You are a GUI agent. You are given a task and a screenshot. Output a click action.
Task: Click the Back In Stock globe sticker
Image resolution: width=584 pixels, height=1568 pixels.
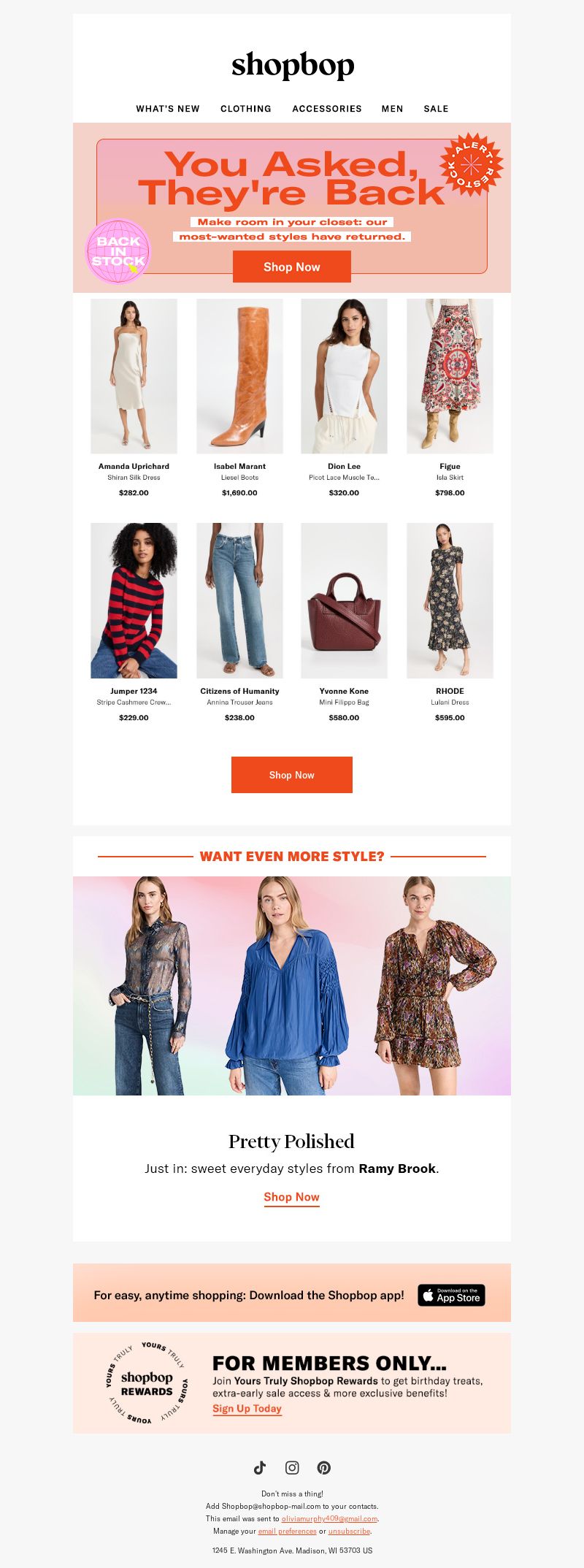tap(118, 251)
